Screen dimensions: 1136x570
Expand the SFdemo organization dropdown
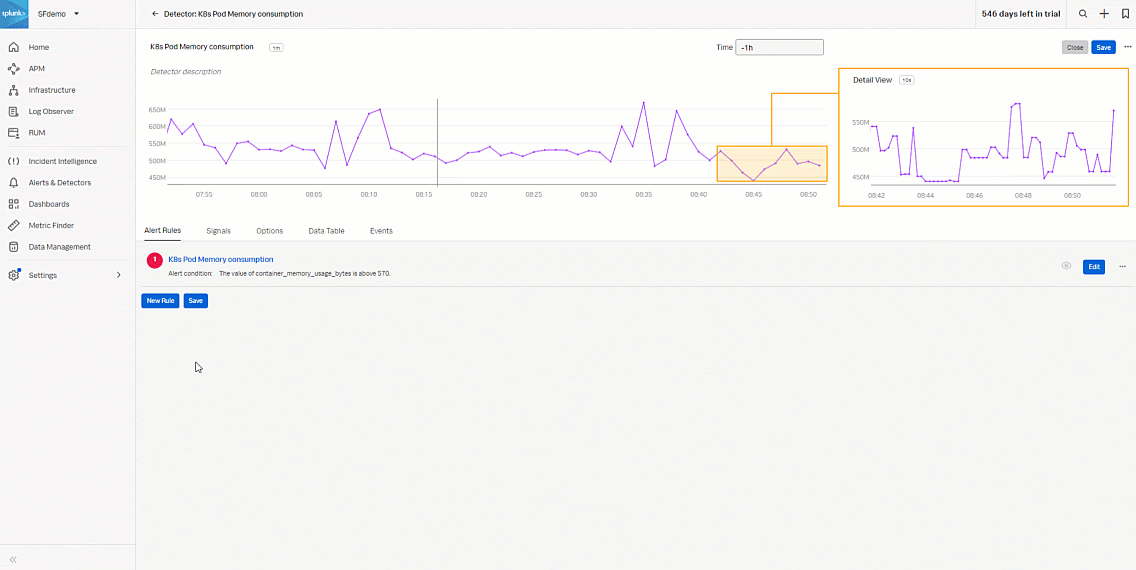(x=77, y=14)
